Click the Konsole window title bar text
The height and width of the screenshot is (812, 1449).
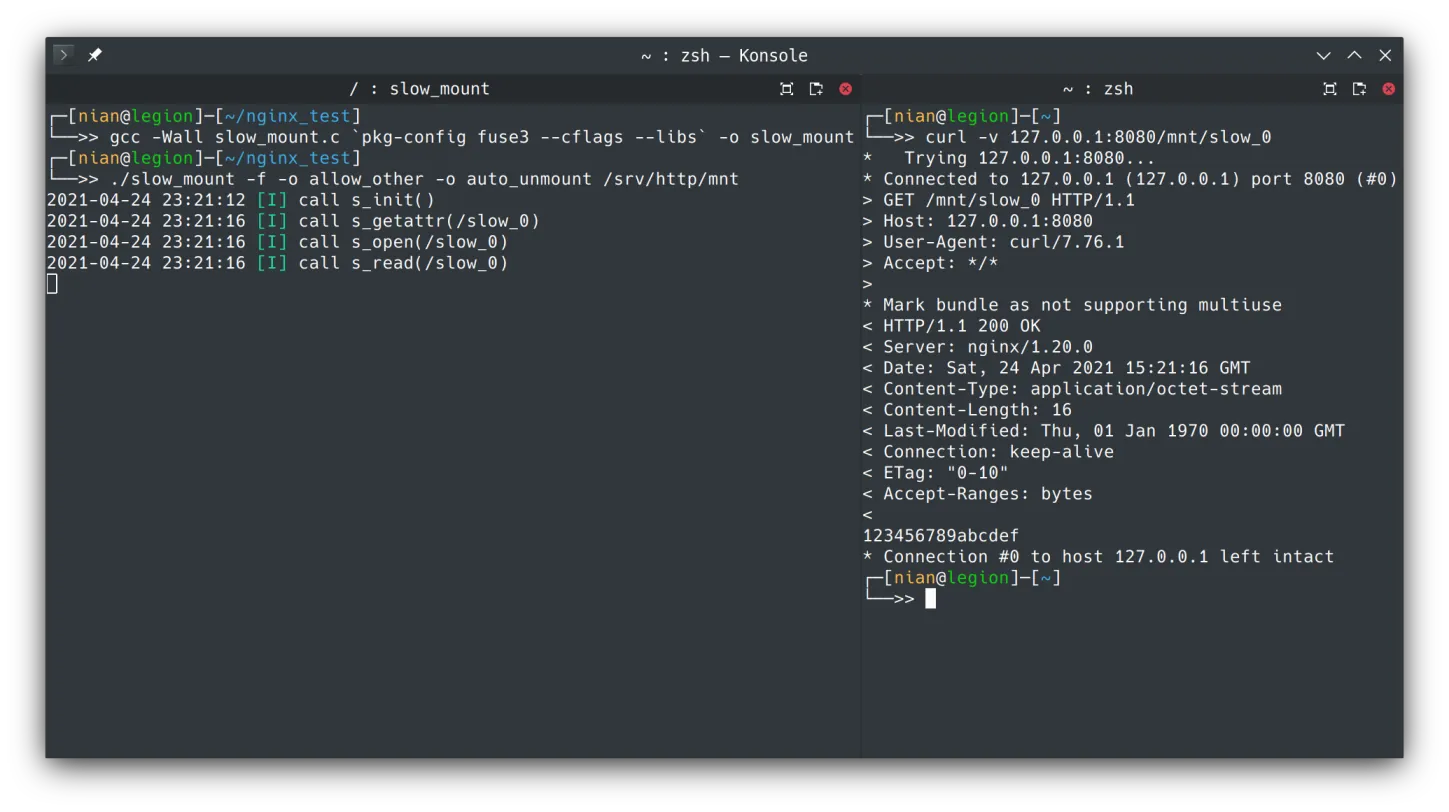724,56
